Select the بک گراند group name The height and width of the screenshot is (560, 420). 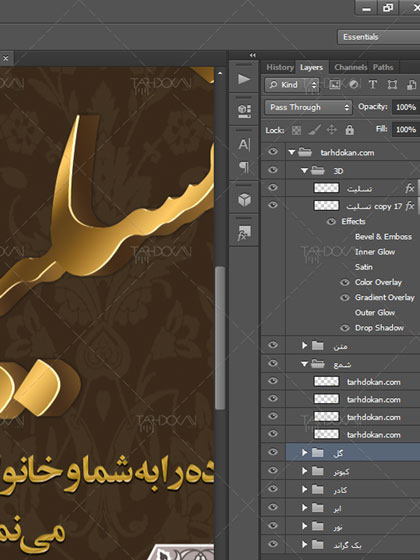pos(347,545)
